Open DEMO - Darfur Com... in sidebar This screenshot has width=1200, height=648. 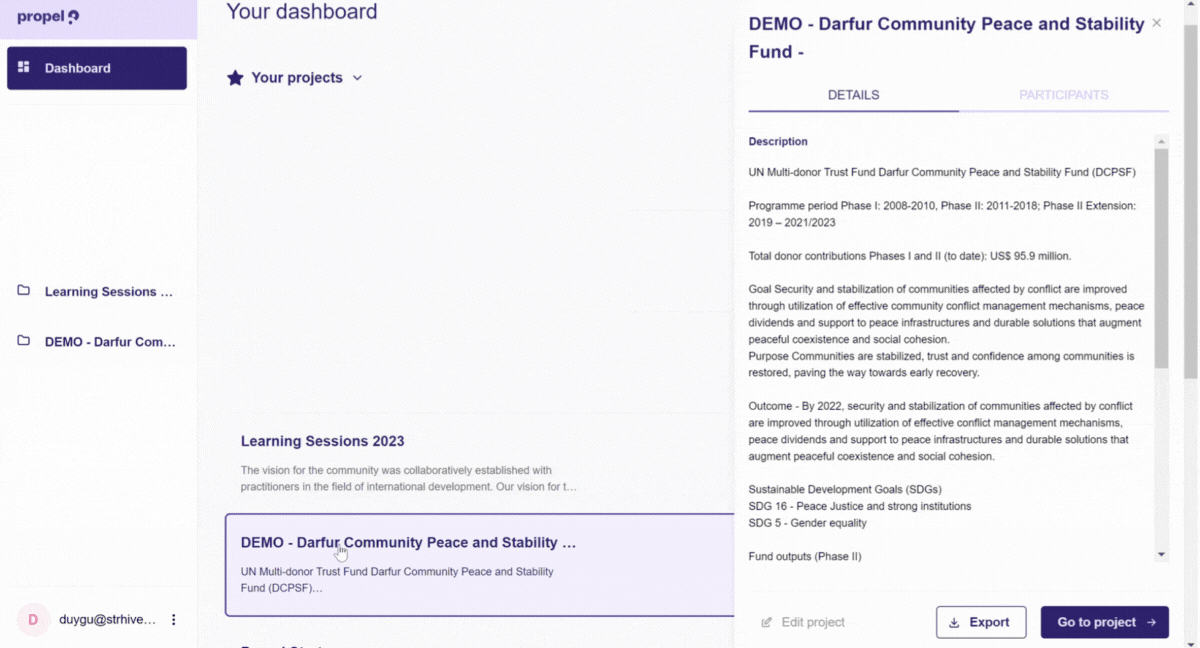[110, 342]
